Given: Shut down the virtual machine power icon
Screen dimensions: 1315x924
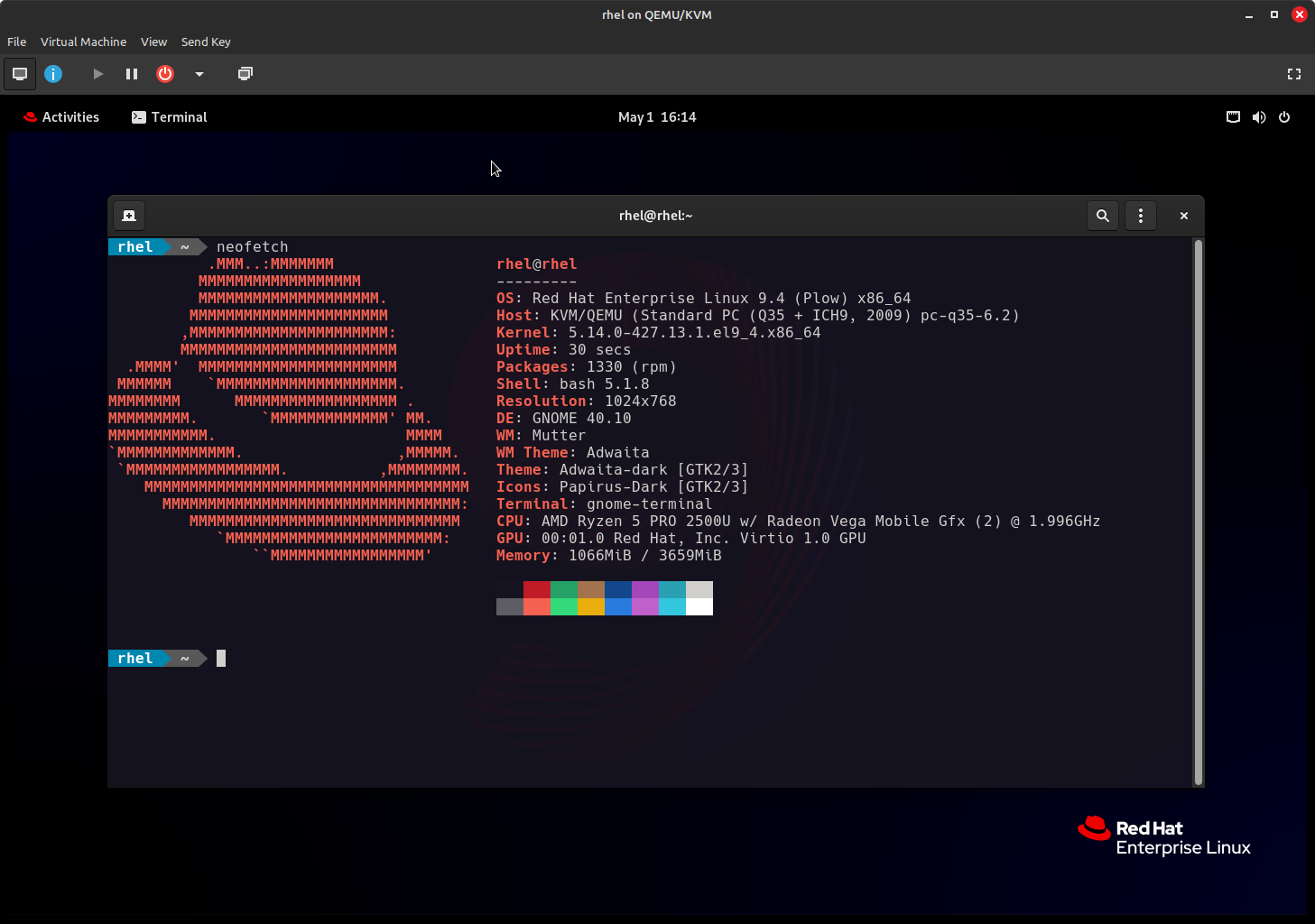Looking at the screenshot, I should tap(165, 74).
